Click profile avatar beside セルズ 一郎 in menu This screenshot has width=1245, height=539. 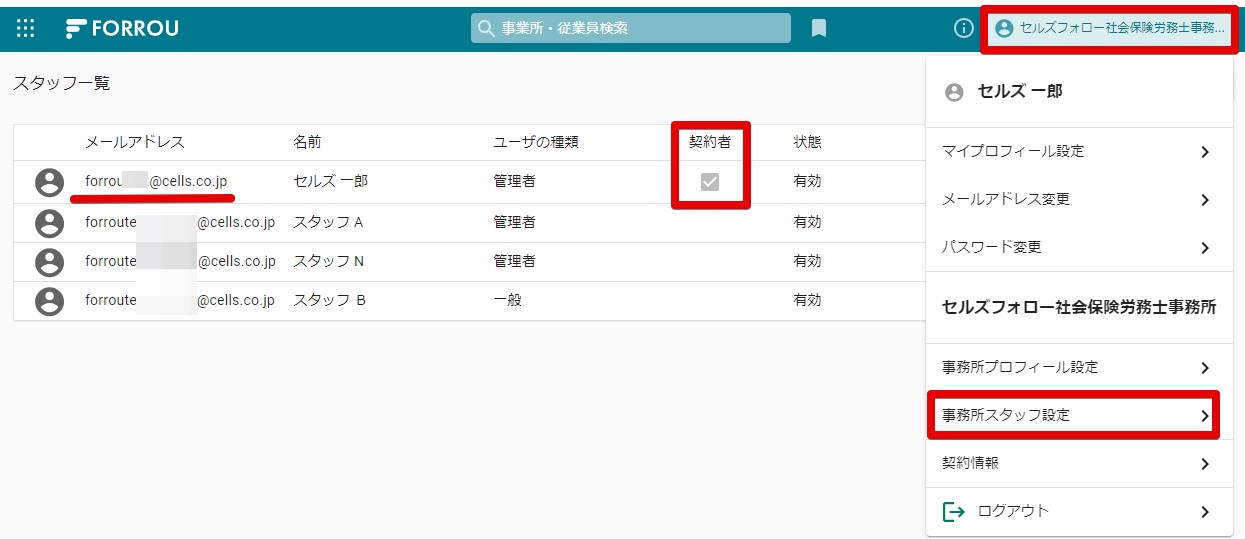click(x=954, y=92)
